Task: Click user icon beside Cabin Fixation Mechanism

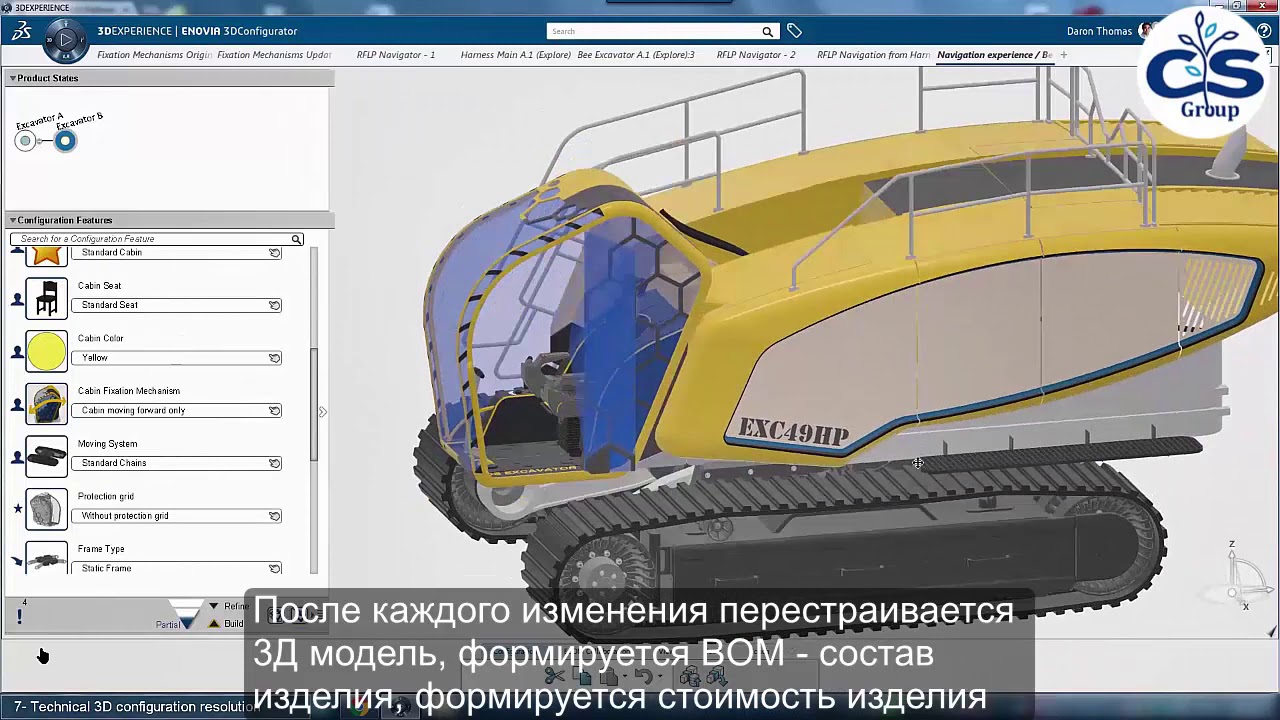Action: click(x=17, y=405)
